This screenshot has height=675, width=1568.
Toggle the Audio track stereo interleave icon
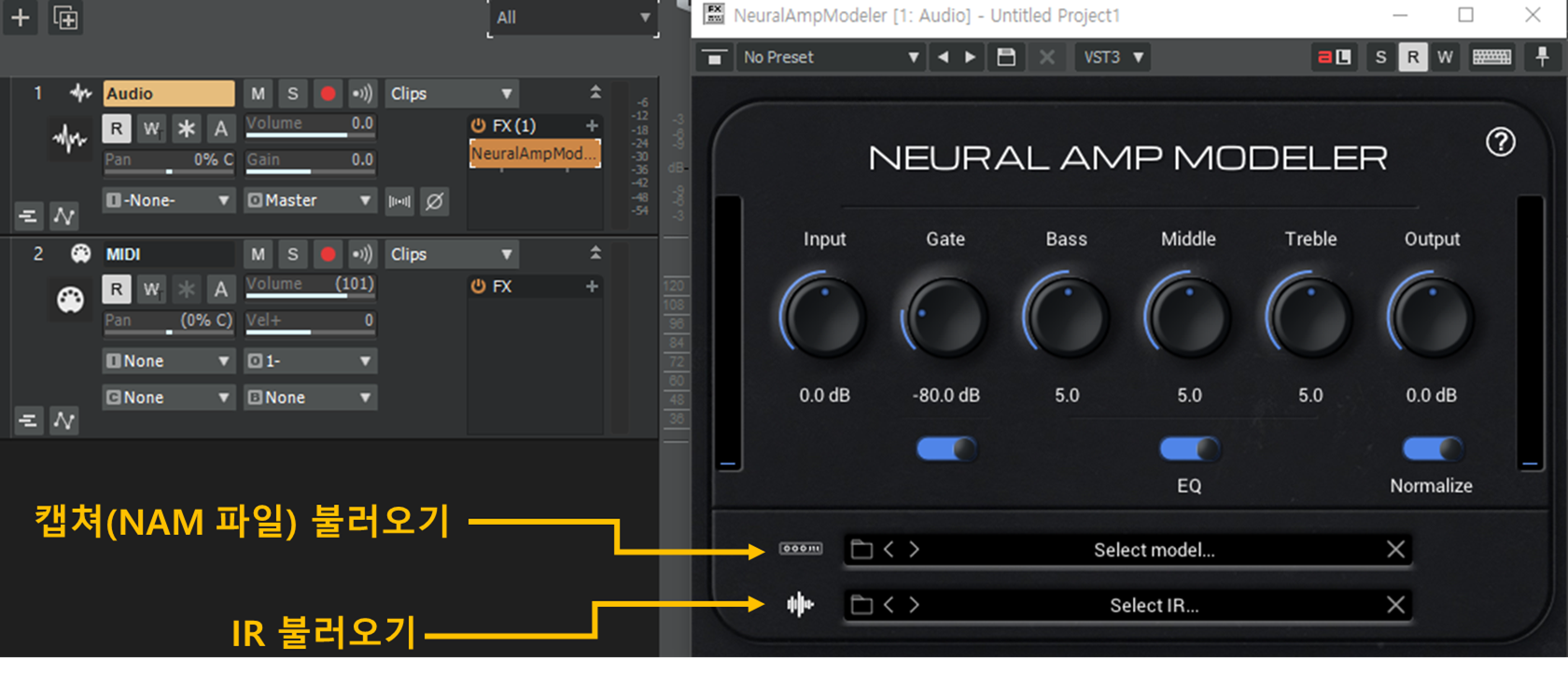click(x=399, y=201)
